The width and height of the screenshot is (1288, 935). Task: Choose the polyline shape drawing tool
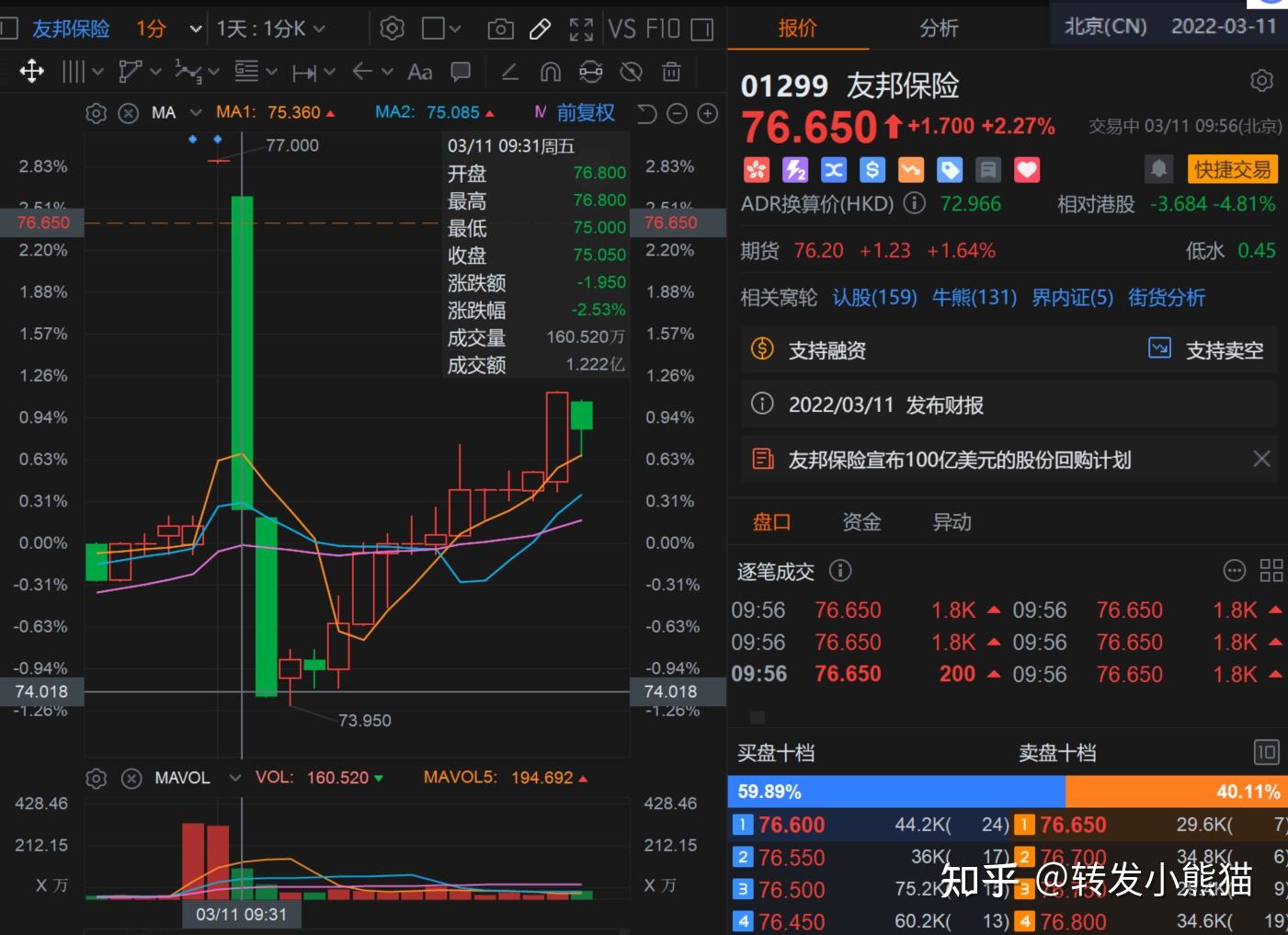tap(131, 72)
